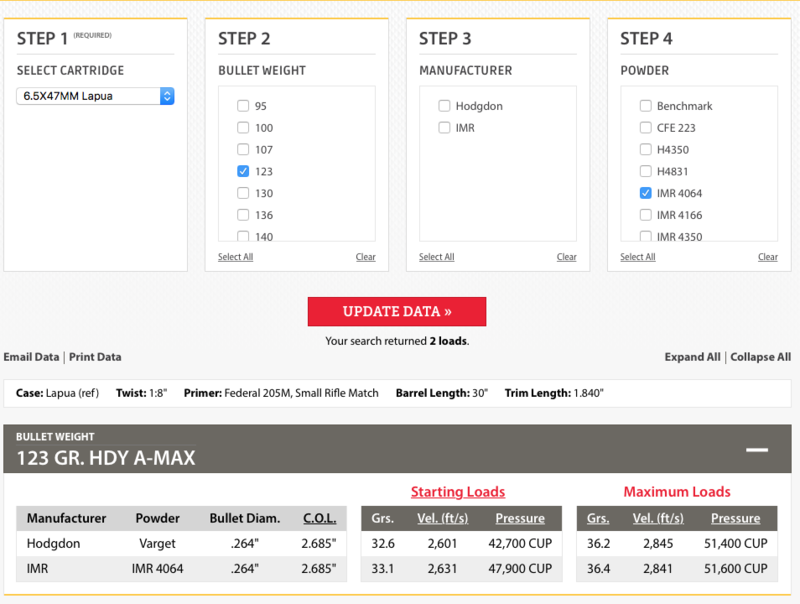Collapse the 123 GR. HDY A-MAX section

point(757,450)
